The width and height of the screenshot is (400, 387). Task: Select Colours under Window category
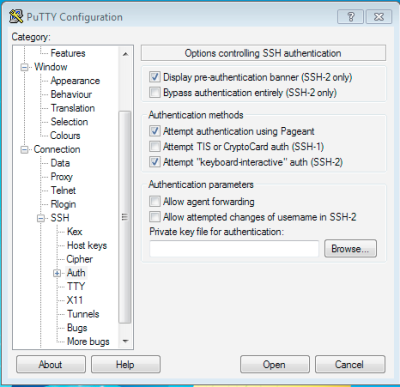pos(65,135)
